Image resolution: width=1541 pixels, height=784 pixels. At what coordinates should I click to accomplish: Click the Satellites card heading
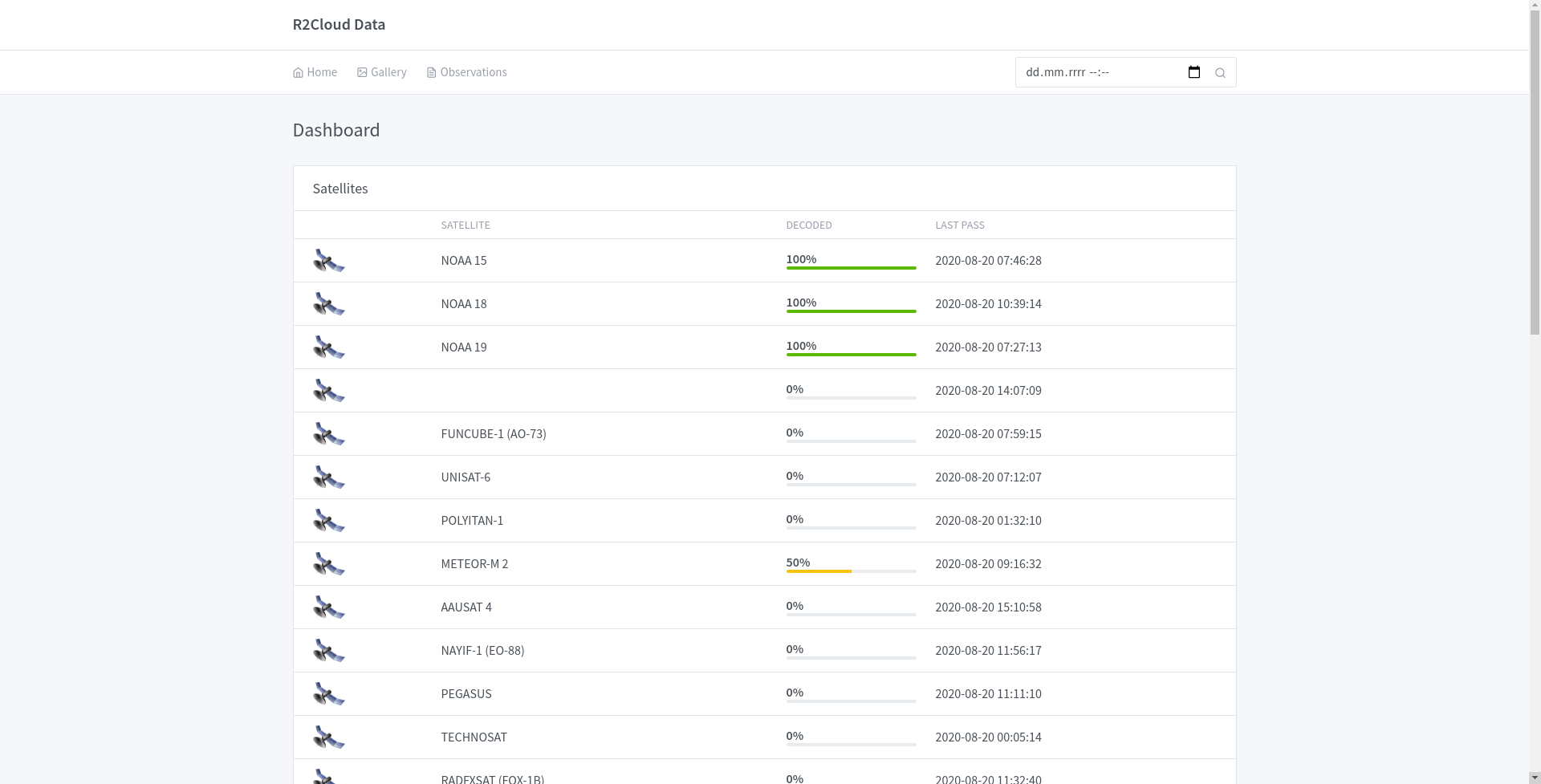[340, 189]
